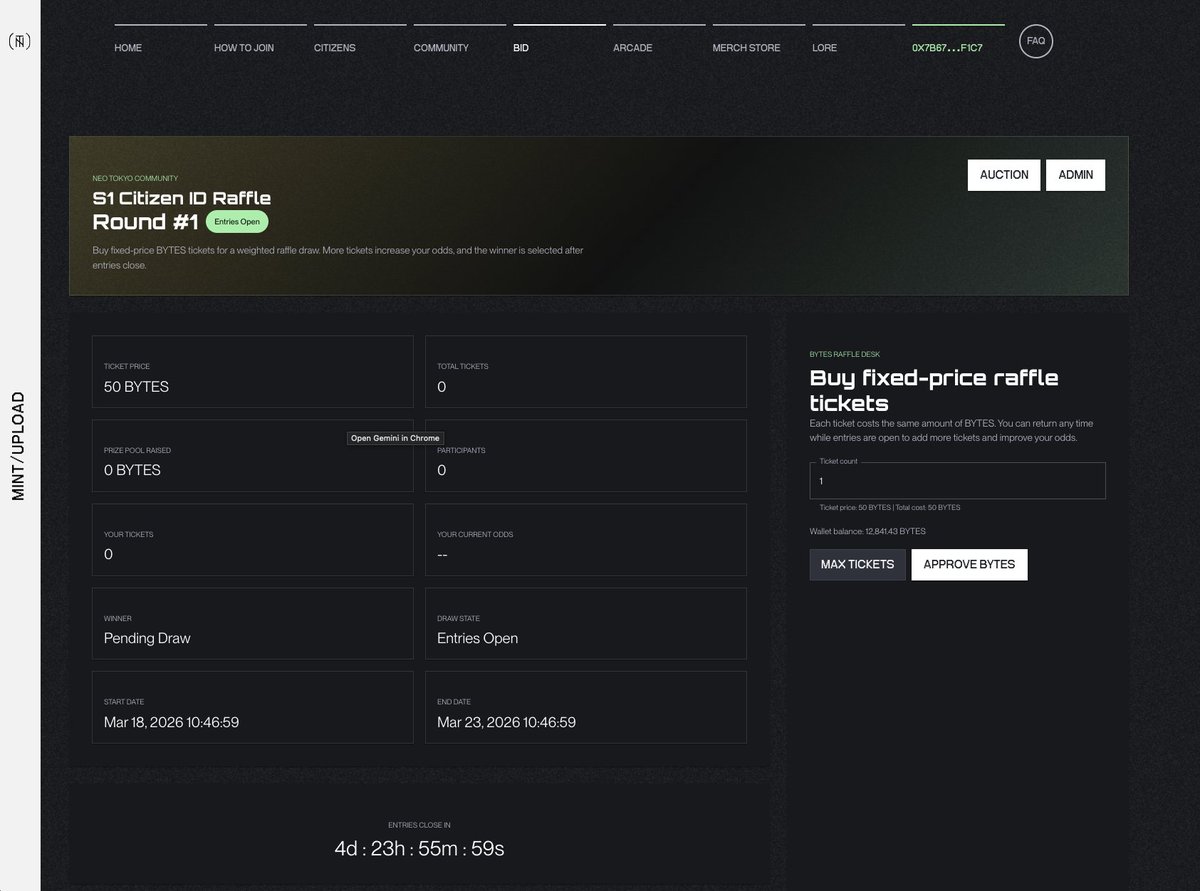This screenshot has width=1200, height=891.
Task: Click 'Buy fixed-price raffle tickets' heading
Action: [934, 390]
